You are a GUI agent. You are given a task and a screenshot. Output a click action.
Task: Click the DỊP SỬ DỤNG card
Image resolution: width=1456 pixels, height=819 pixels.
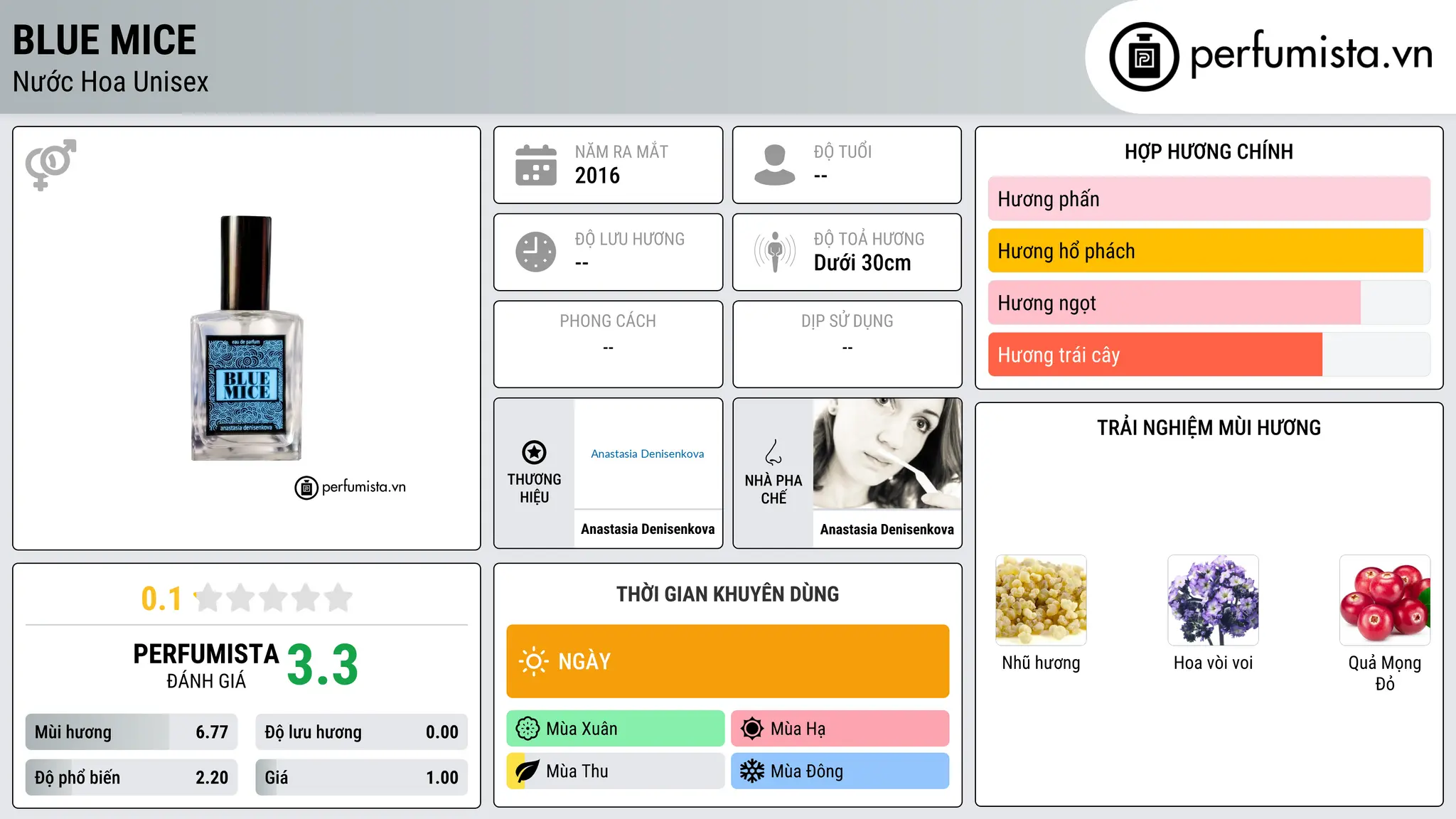(x=847, y=344)
